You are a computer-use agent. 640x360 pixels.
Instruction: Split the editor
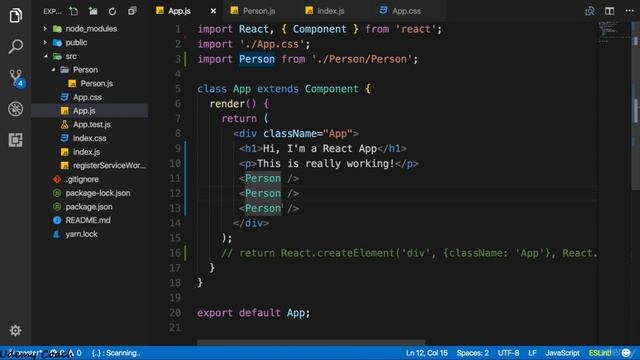pyautogui.click(x=609, y=11)
